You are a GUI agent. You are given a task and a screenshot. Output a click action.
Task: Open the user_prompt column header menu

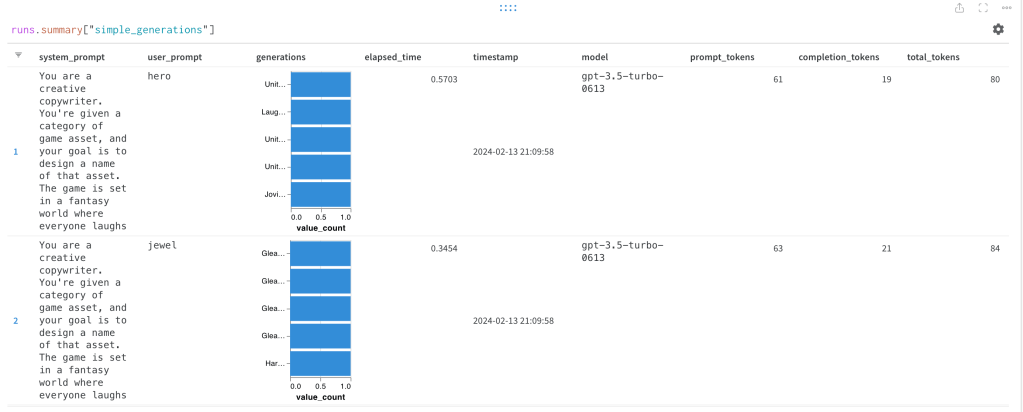[174, 58]
